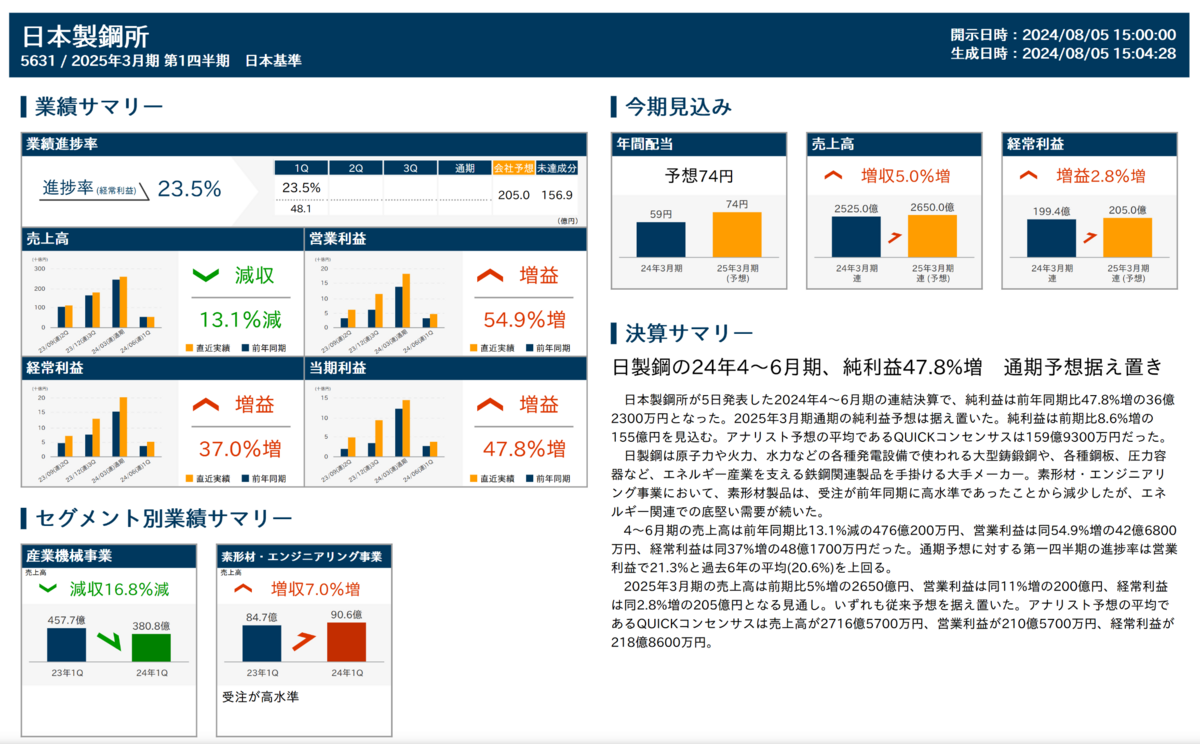Click the navy 59円 dividend bar
Image resolution: width=1200 pixels, height=744 pixels.
[x=661, y=239]
